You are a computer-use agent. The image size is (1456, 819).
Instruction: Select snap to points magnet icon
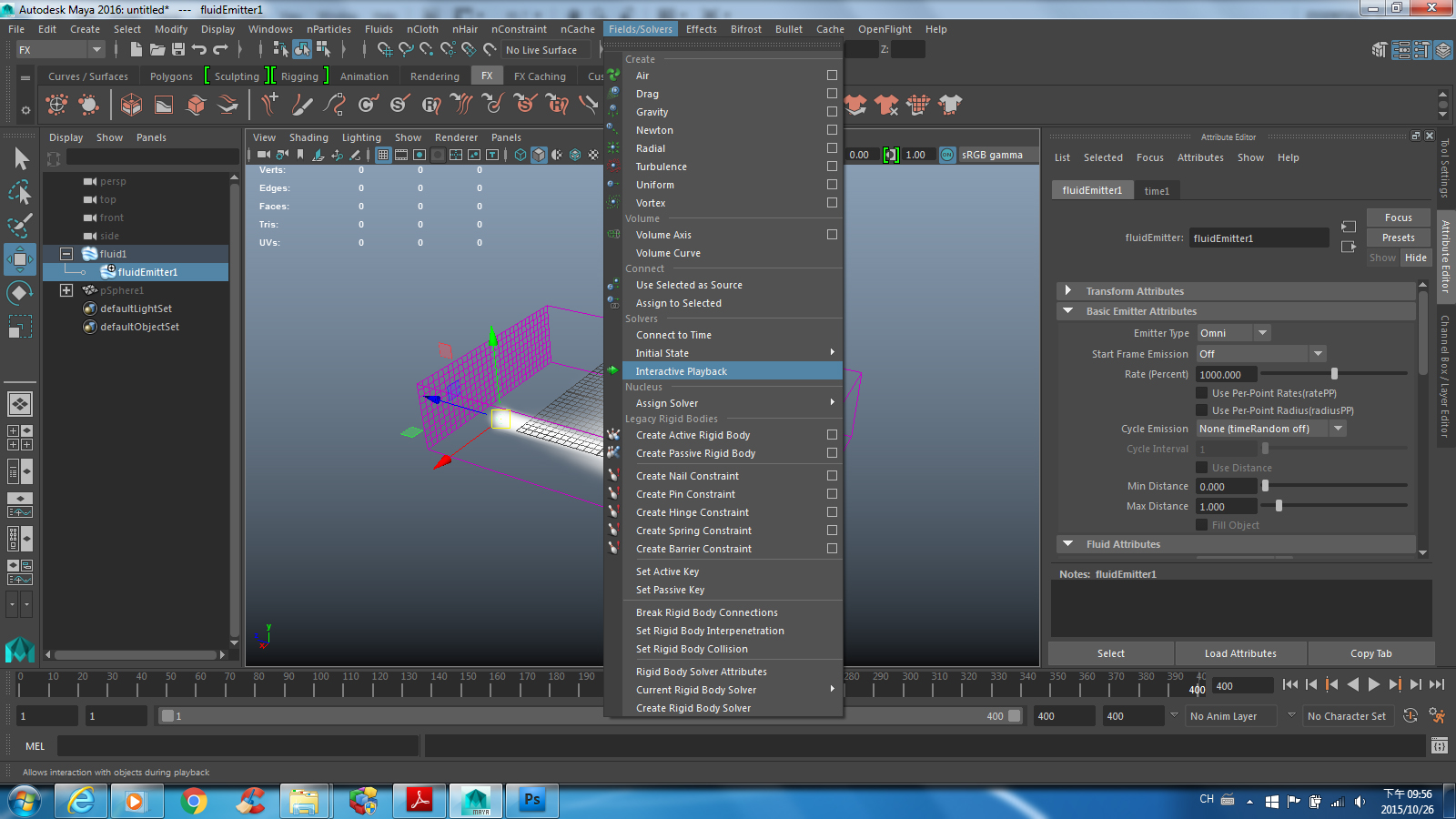pyautogui.click(x=428, y=50)
